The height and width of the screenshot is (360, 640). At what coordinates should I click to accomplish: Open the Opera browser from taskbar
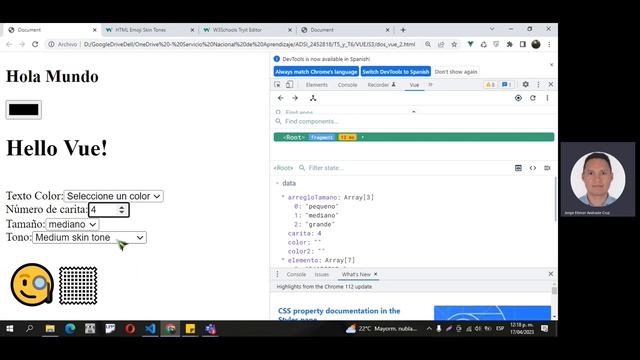pos(130,329)
